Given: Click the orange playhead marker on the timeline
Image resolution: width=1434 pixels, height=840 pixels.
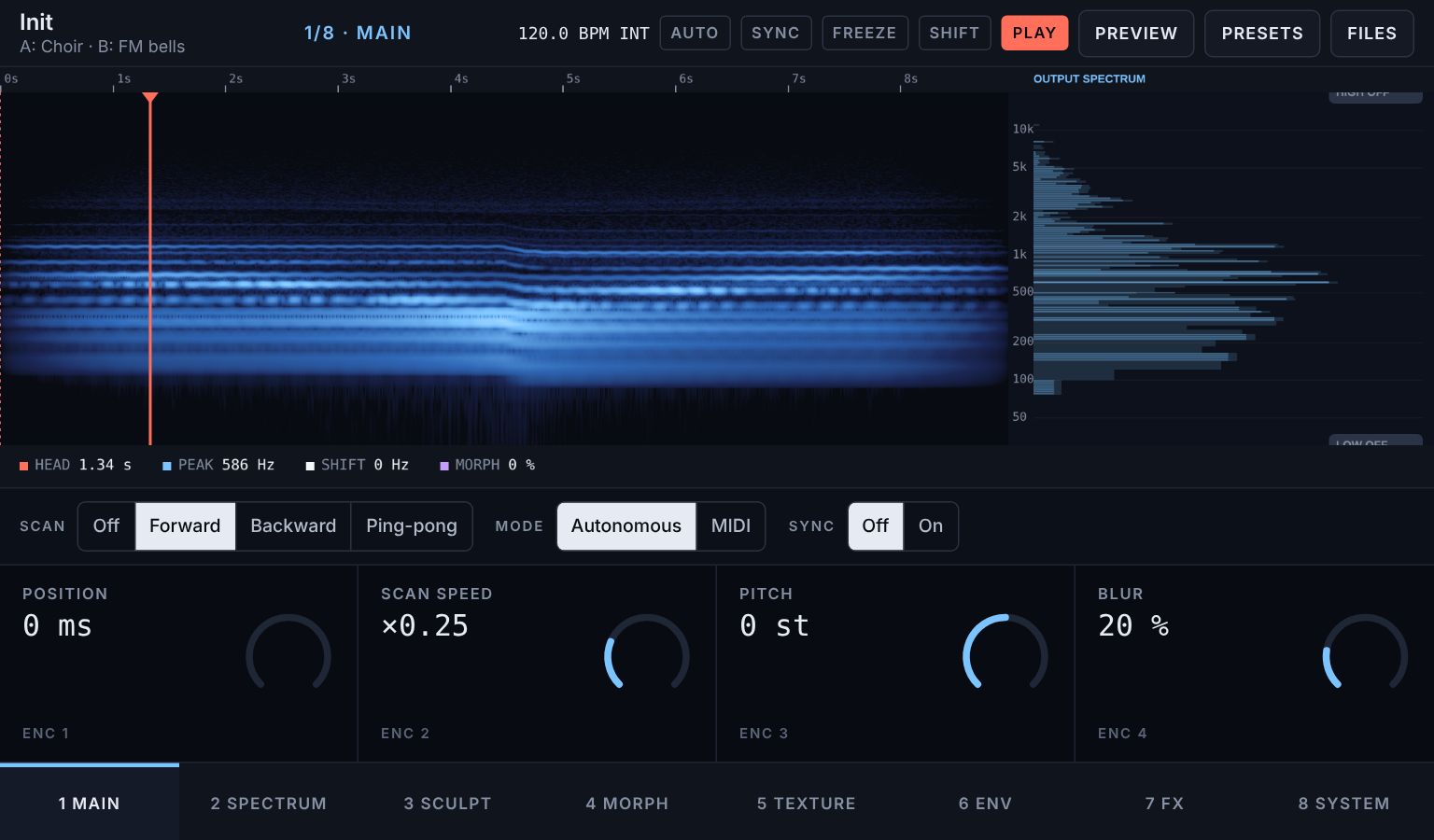Looking at the screenshot, I should (150, 98).
